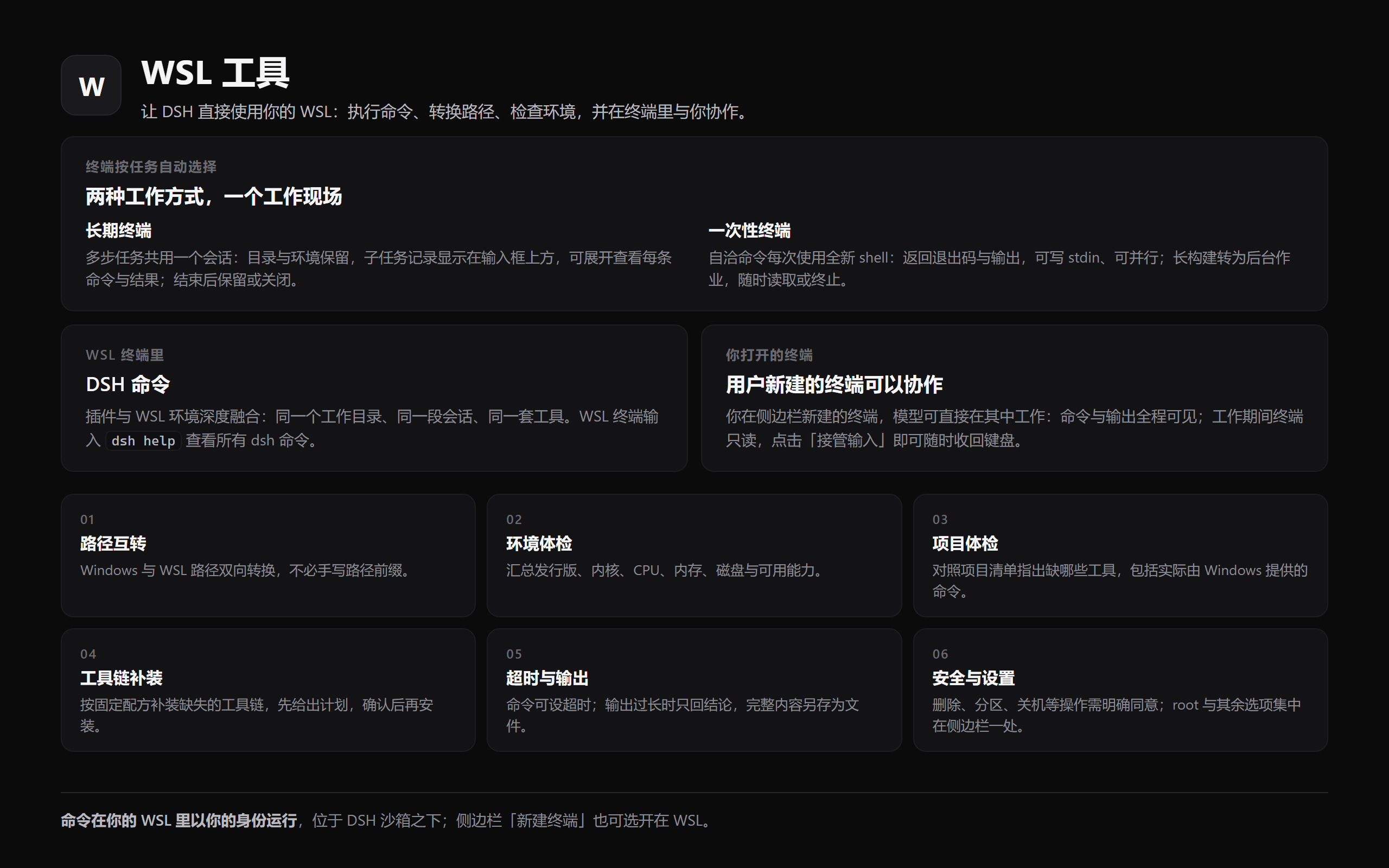
Task: Click bold footer text '命令在你的 WSL 里以你的身份运行'
Action: [x=179, y=821]
